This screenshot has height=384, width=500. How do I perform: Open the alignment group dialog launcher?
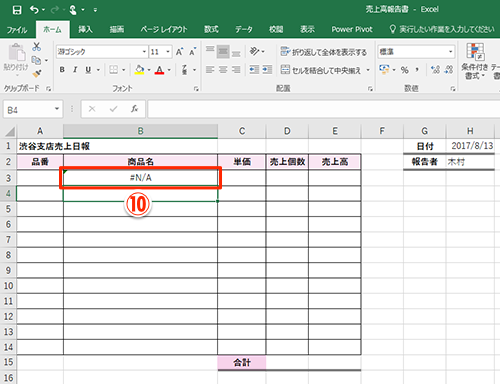[x=370, y=89]
